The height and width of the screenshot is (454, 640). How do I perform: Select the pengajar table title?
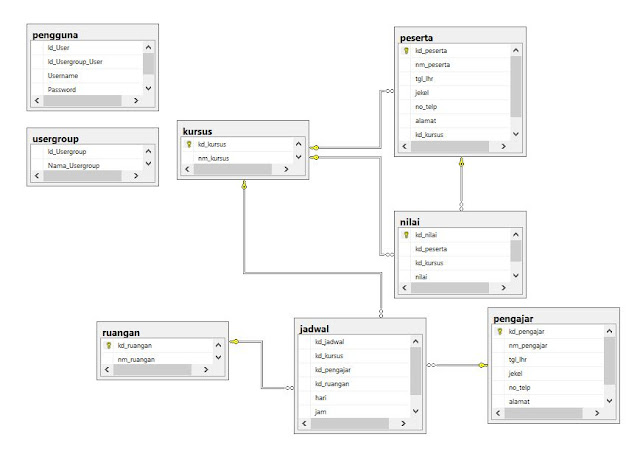click(513, 319)
